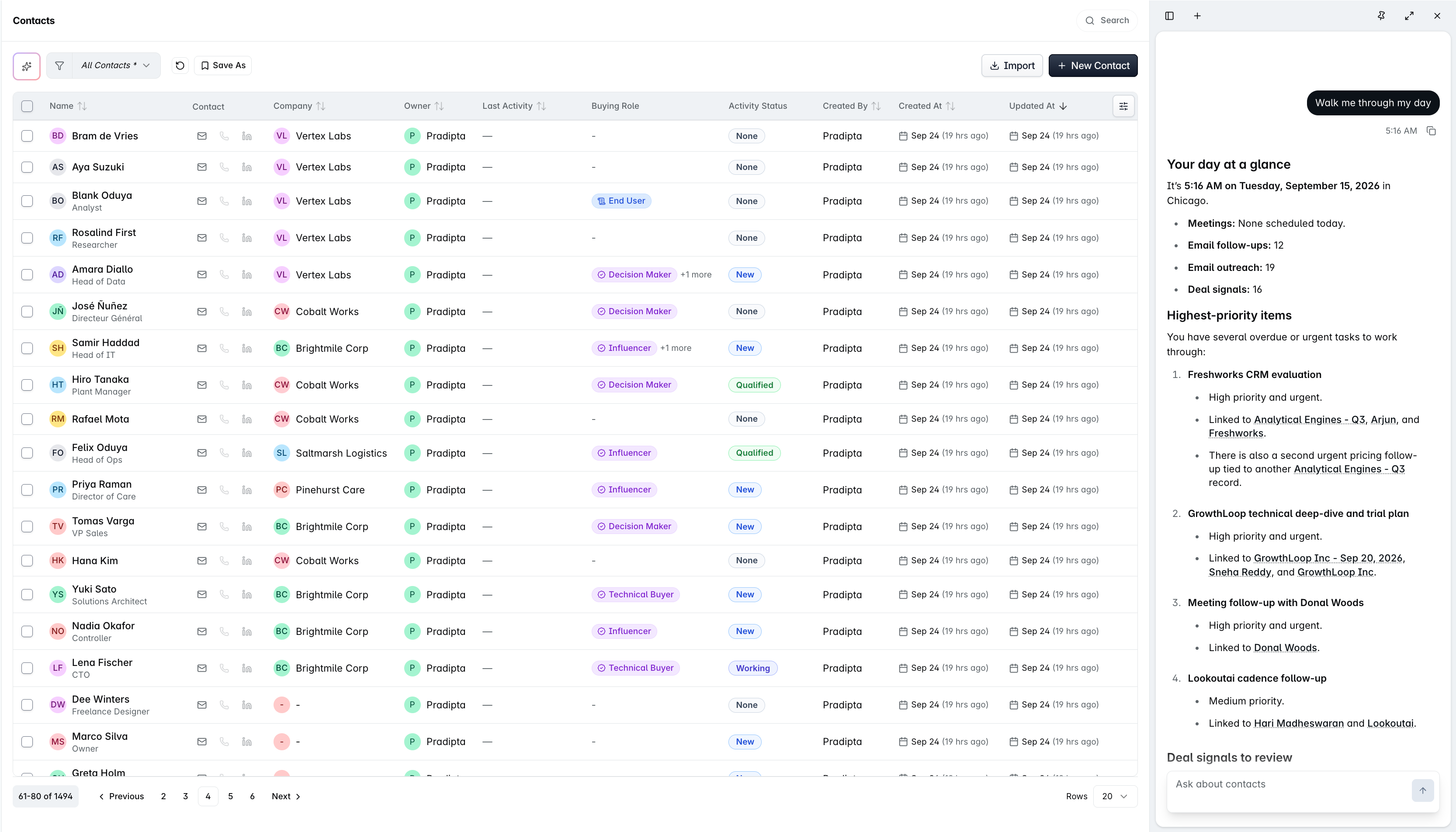Toggle the chat sidebar panel icon

pyautogui.click(x=1169, y=16)
